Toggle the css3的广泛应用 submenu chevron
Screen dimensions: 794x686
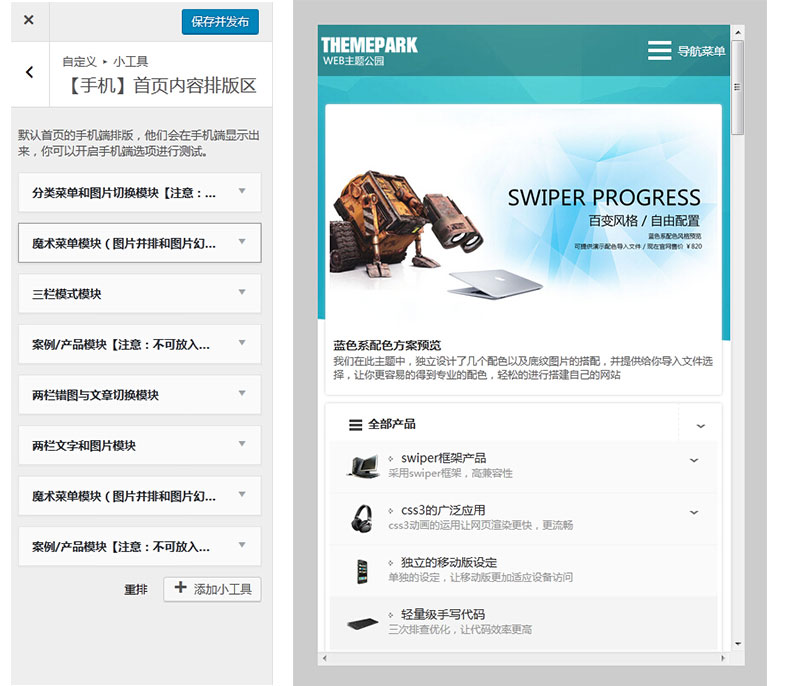[694, 513]
